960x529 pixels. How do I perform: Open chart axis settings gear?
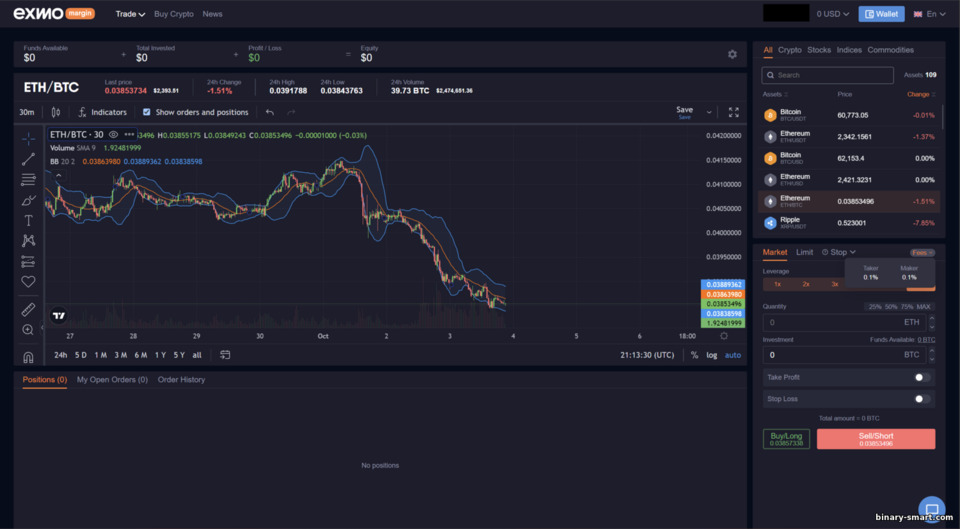pos(724,336)
